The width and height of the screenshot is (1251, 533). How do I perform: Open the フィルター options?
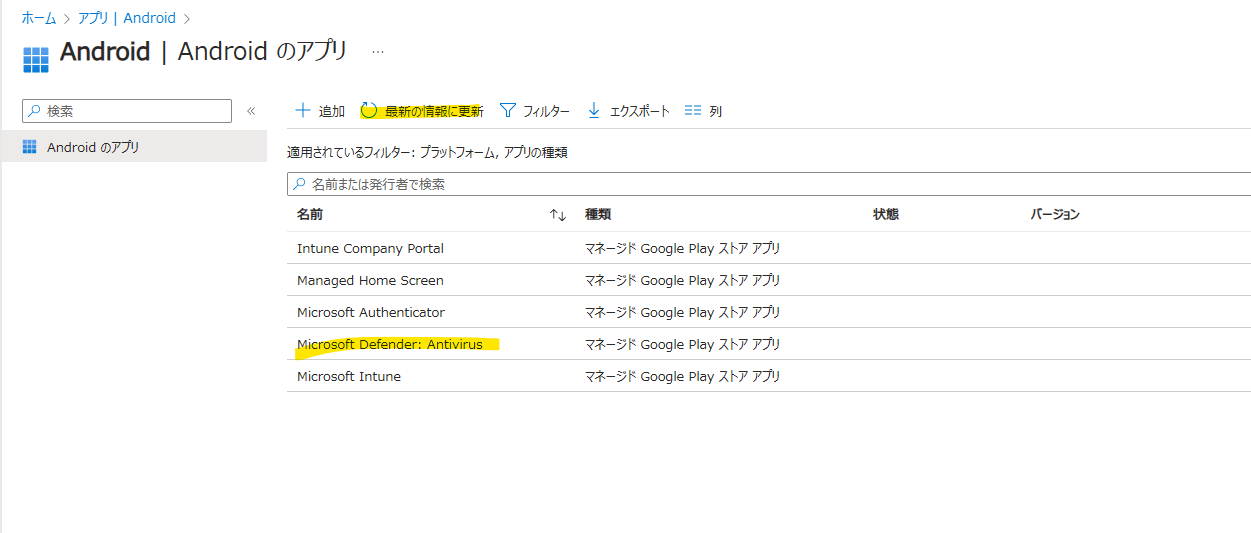(x=546, y=111)
